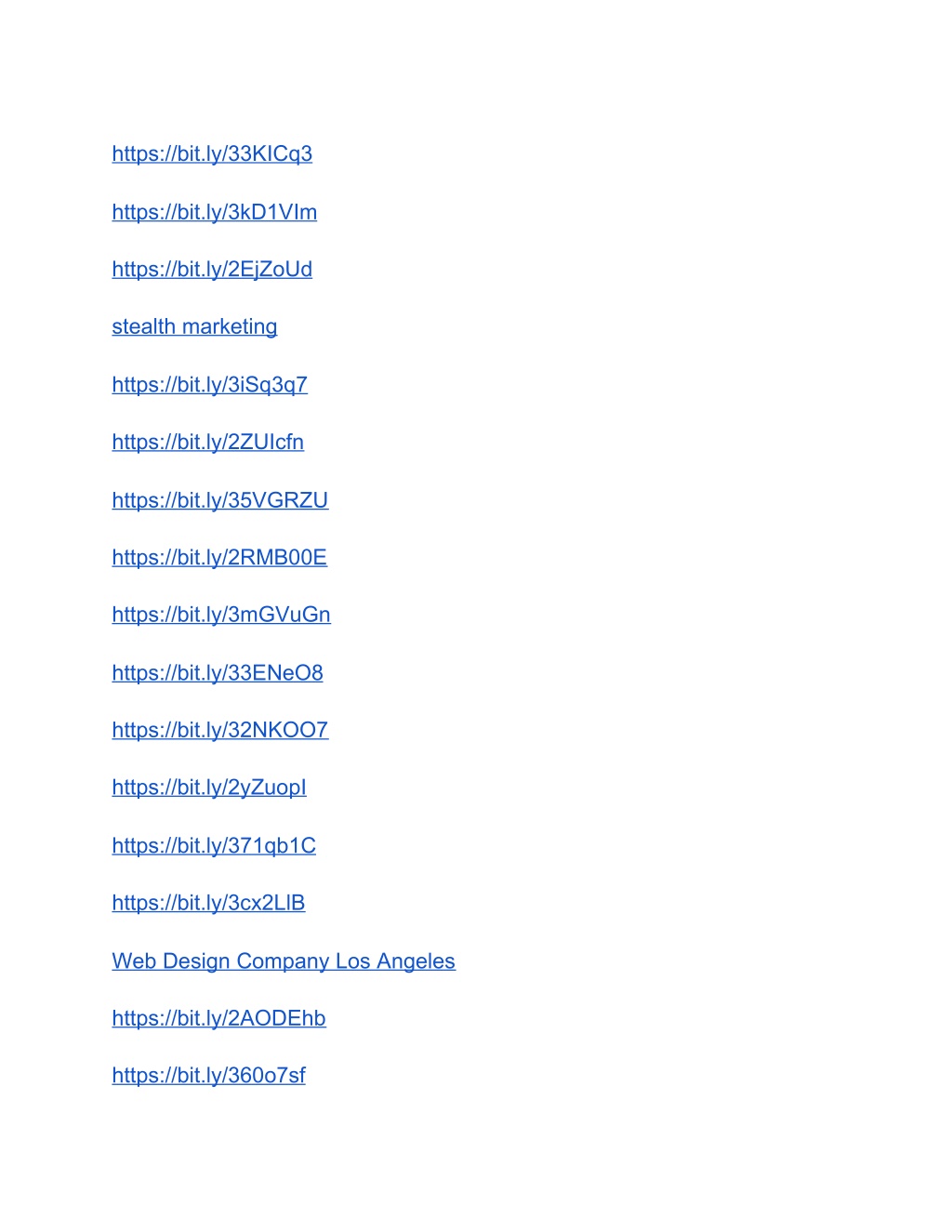Image resolution: width=952 pixels, height=1232 pixels.
Task: Open the bit.ly/33KICq3 link
Action: [x=212, y=154]
